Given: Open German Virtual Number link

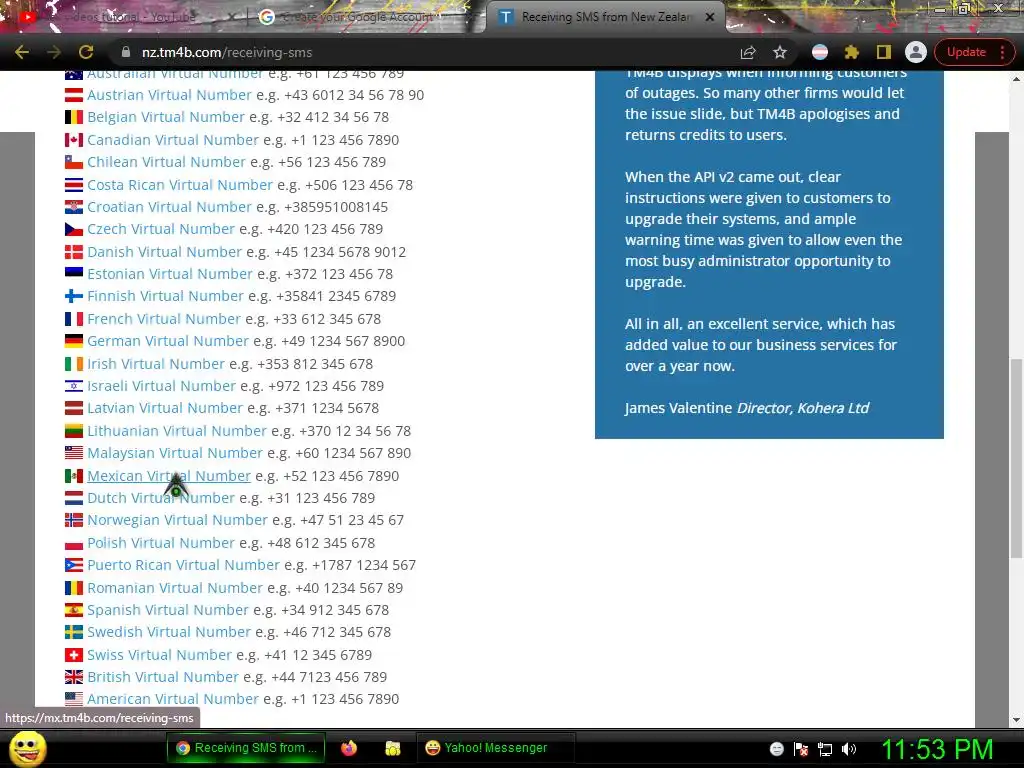Looking at the screenshot, I should click(x=168, y=342).
